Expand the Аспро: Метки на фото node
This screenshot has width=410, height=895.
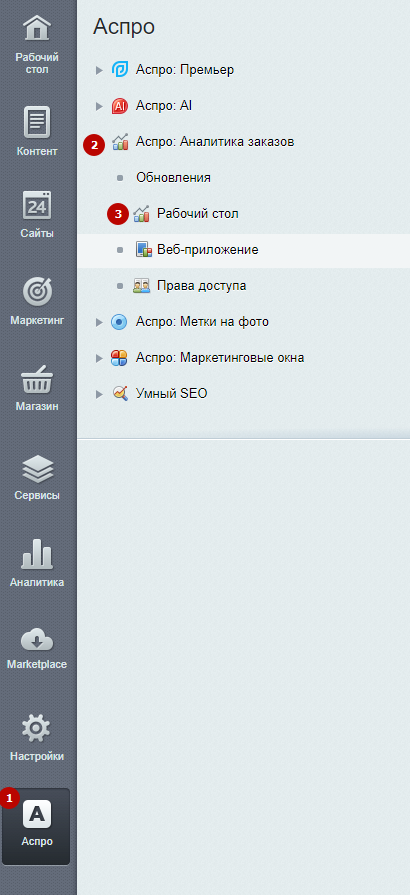(99, 322)
